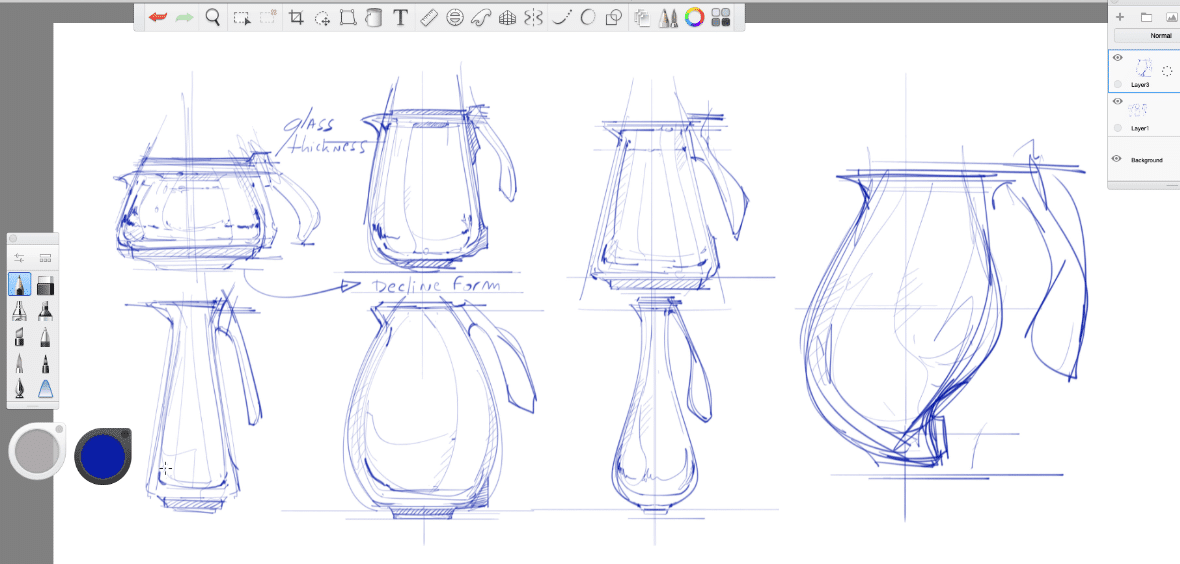
Task: Hide the Background layer
Action: (1118, 159)
